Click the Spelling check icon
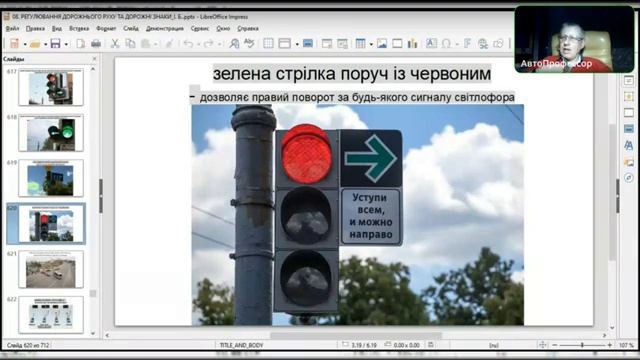This screenshot has height=360, width=640. [x=249, y=43]
